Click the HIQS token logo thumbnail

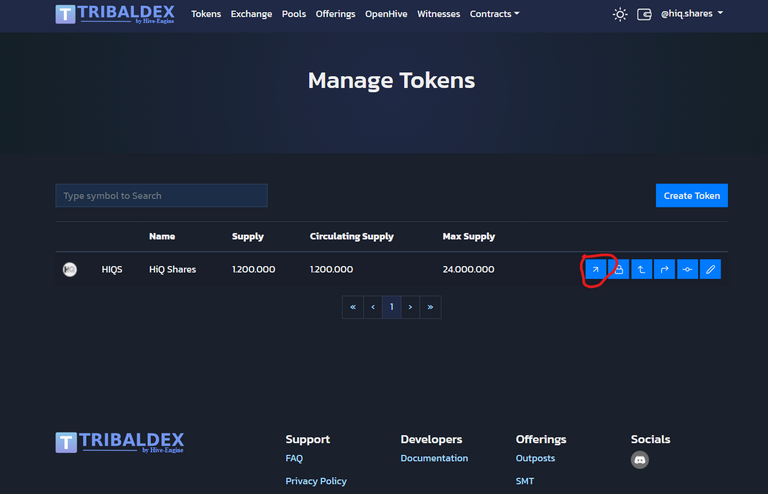click(x=70, y=269)
